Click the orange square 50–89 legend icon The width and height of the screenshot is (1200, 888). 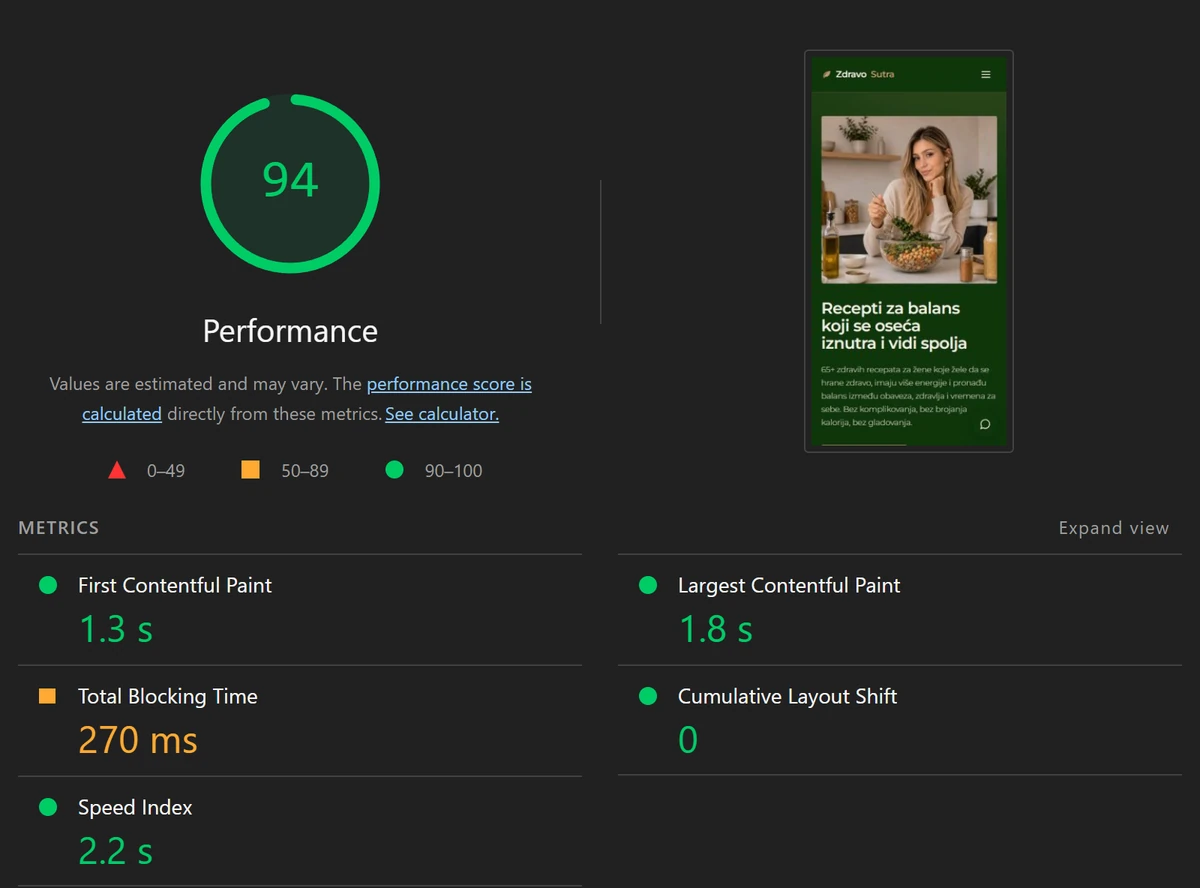click(x=250, y=469)
